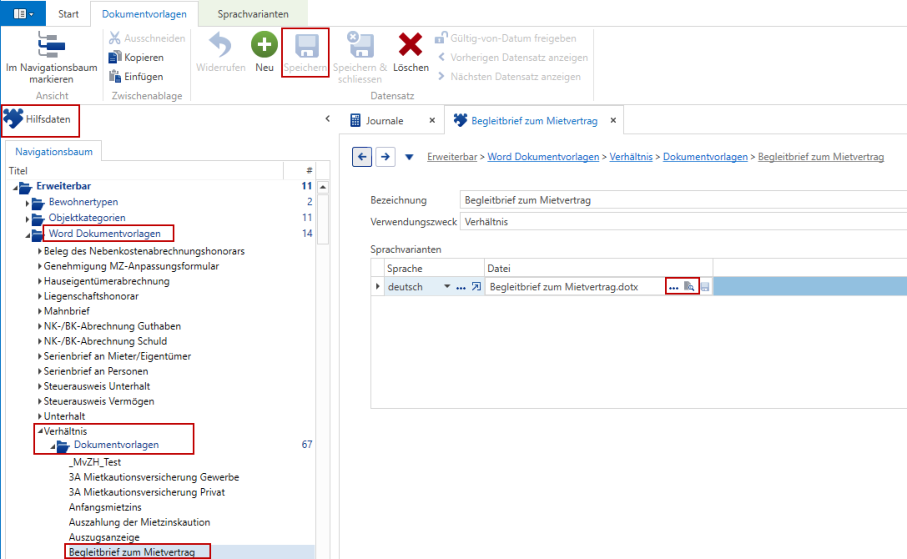Expand the Bewohnertypen folder
The image size is (907, 559).
pos(27,203)
